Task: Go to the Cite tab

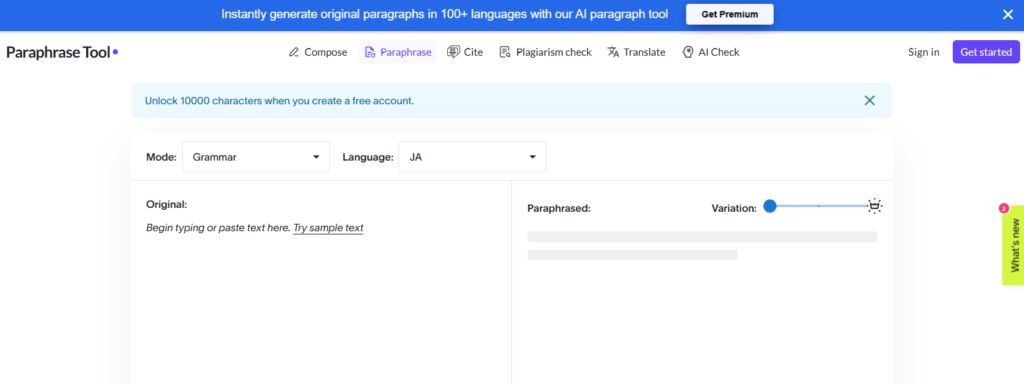Action: (465, 52)
